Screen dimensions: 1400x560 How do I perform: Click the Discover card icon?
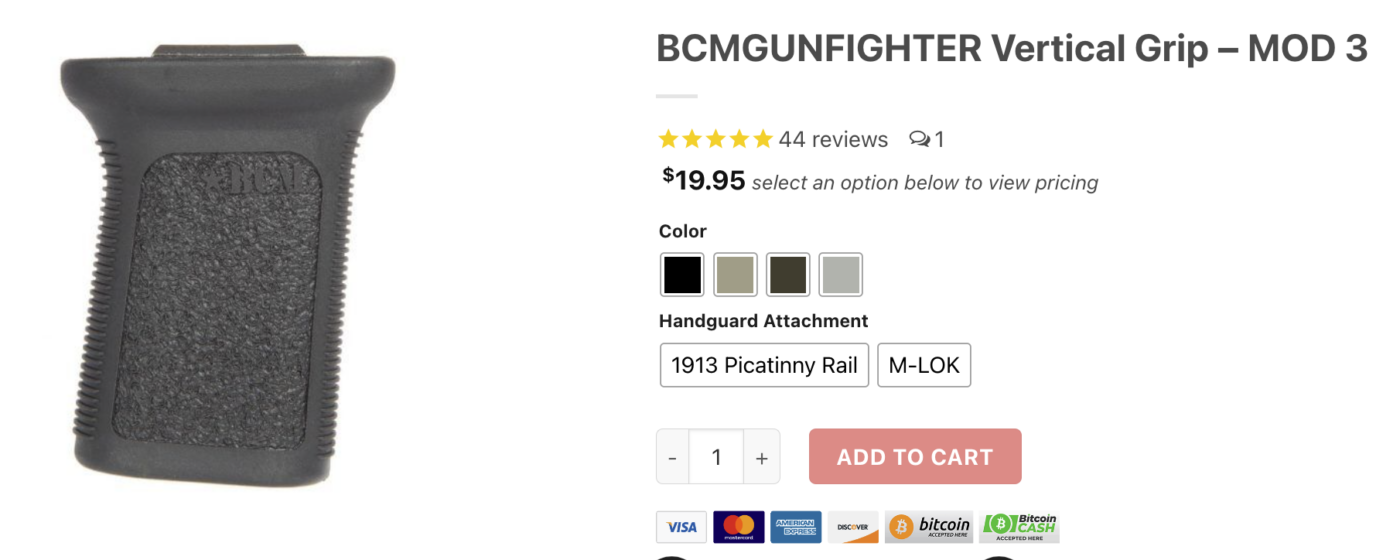click(853, 527)
